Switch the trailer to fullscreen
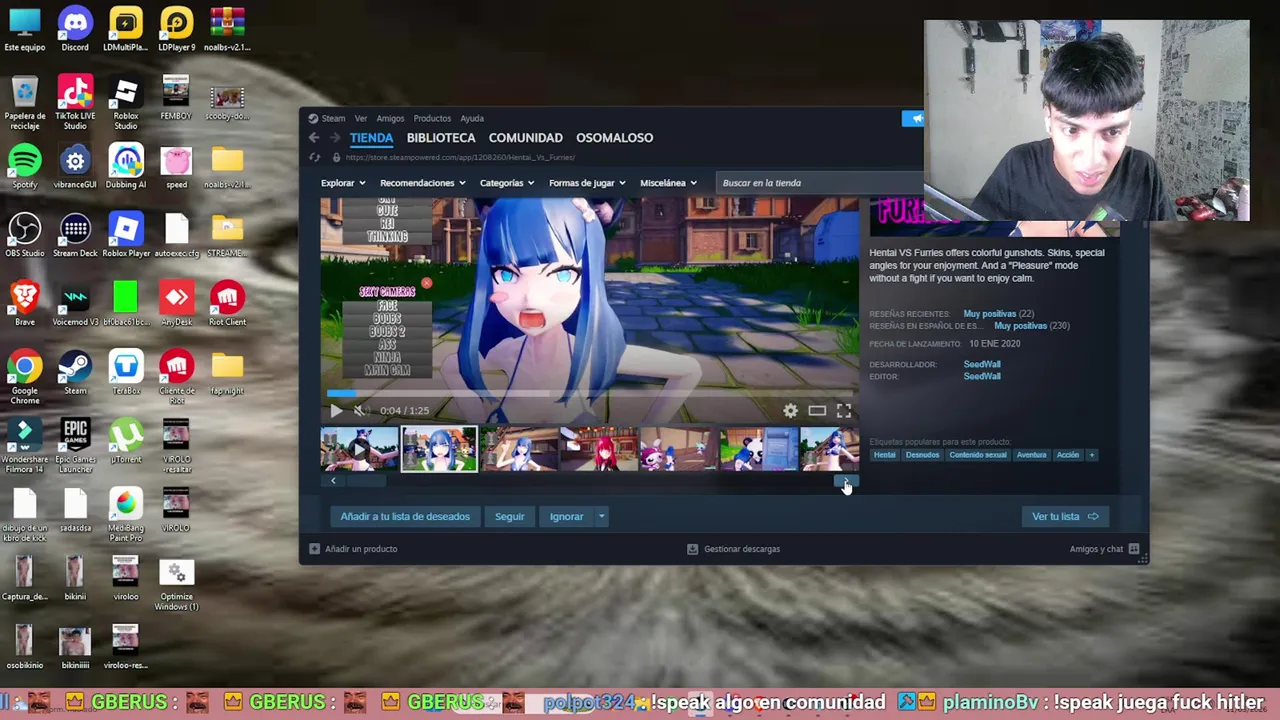This screenshot has height=720, width=1280. click(x=844, y=410)
